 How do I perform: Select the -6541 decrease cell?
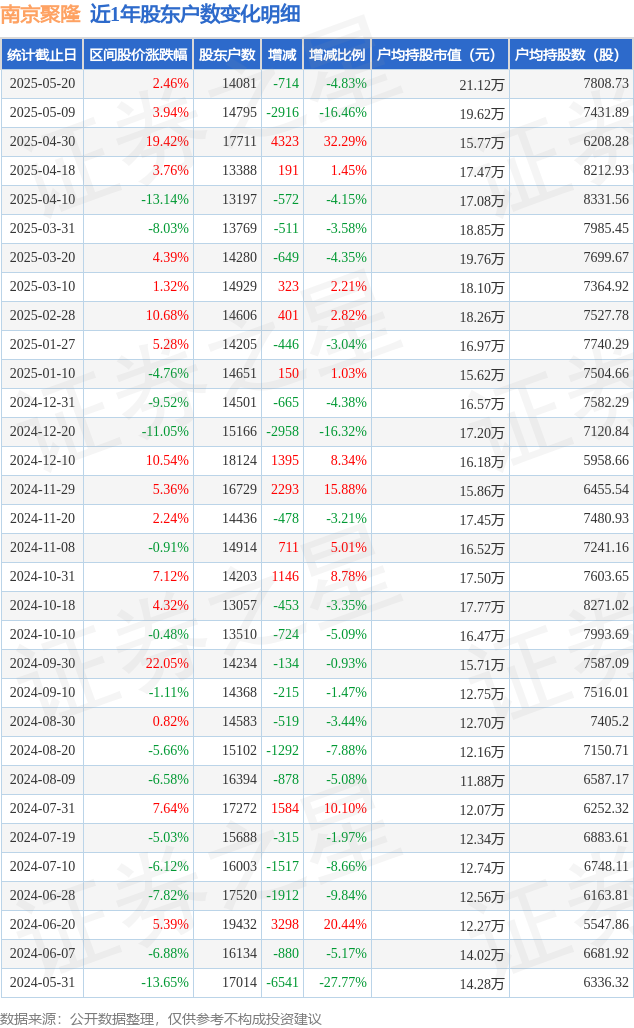pyautogui.click(x=281, y=983)
